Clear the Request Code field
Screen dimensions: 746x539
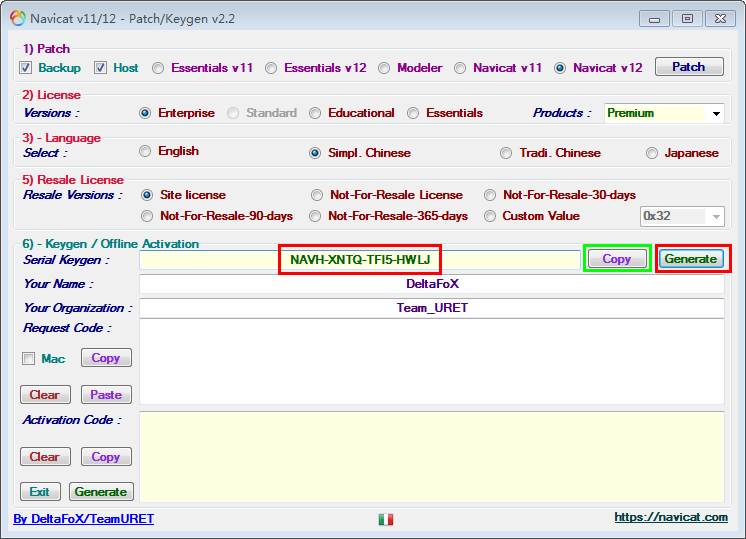[45, 395]
